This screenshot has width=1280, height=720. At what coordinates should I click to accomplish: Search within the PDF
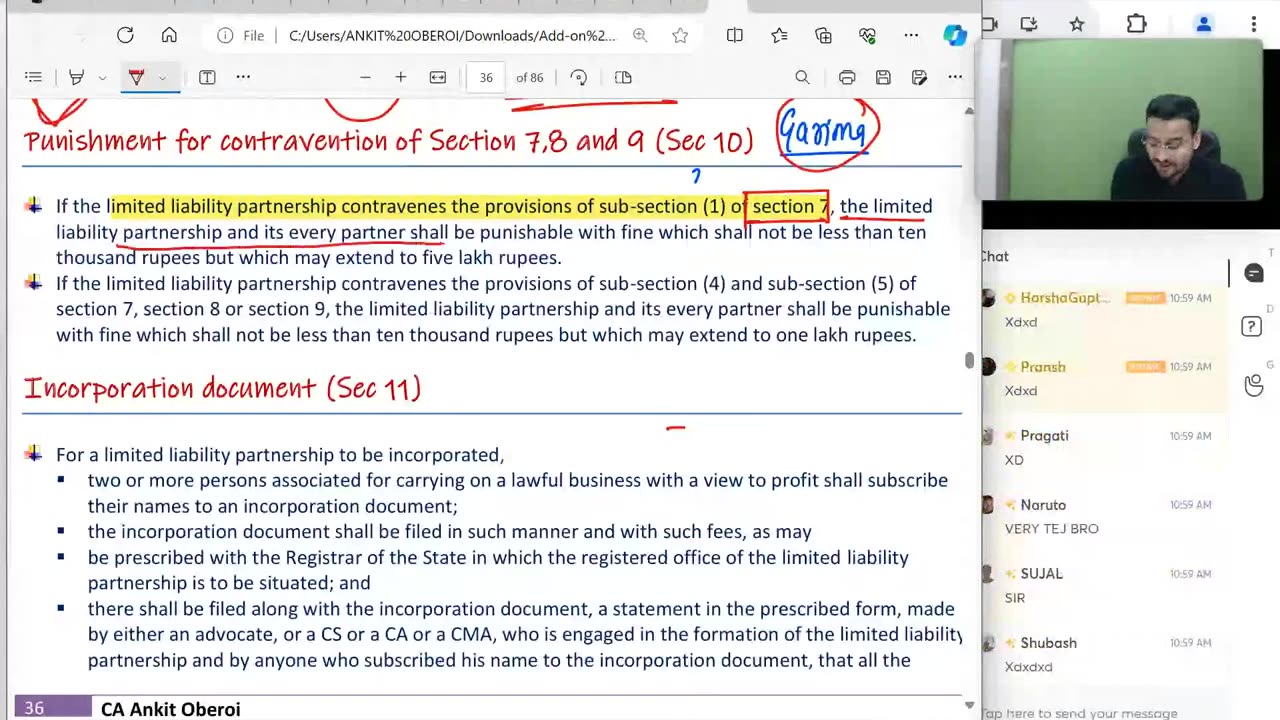coord(802,77)
